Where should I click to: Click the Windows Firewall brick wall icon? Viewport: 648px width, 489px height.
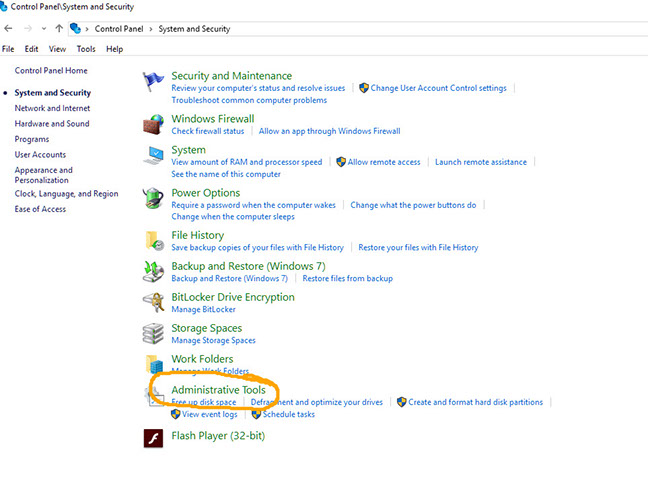(x=153, y=125)
